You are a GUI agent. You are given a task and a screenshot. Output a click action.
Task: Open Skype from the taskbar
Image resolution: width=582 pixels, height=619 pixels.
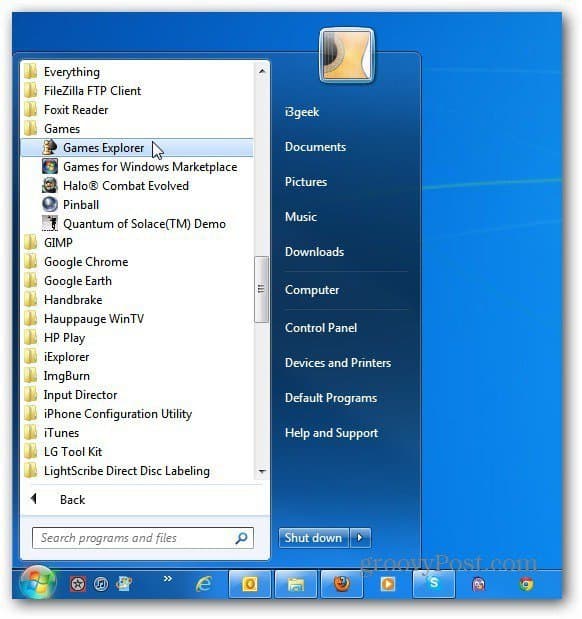[x=434, y=584]
